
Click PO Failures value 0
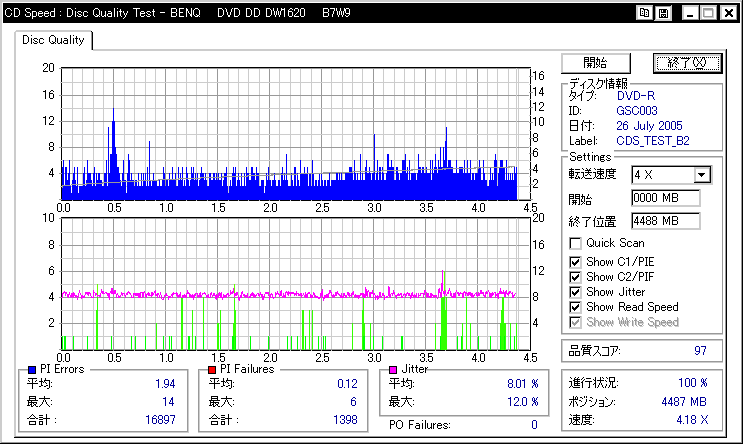click(535, 425)
